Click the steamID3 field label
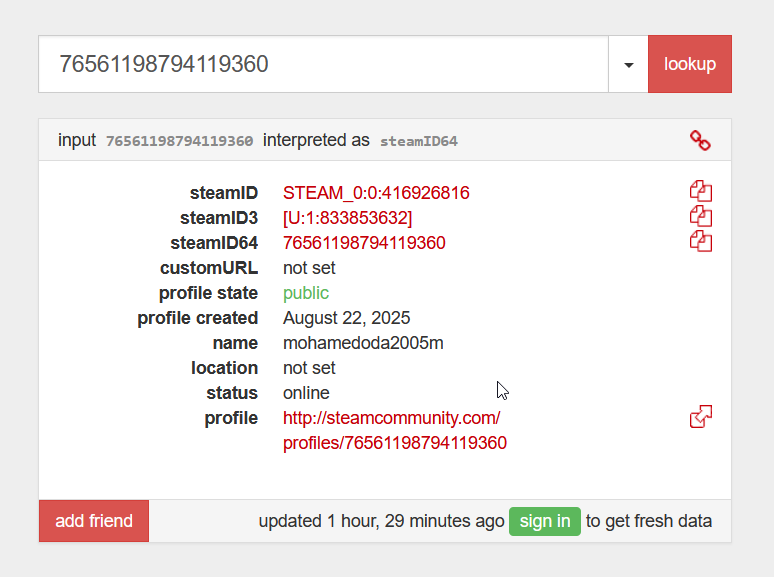This screenshot has width=774, height=577. (x=219, y=218)
